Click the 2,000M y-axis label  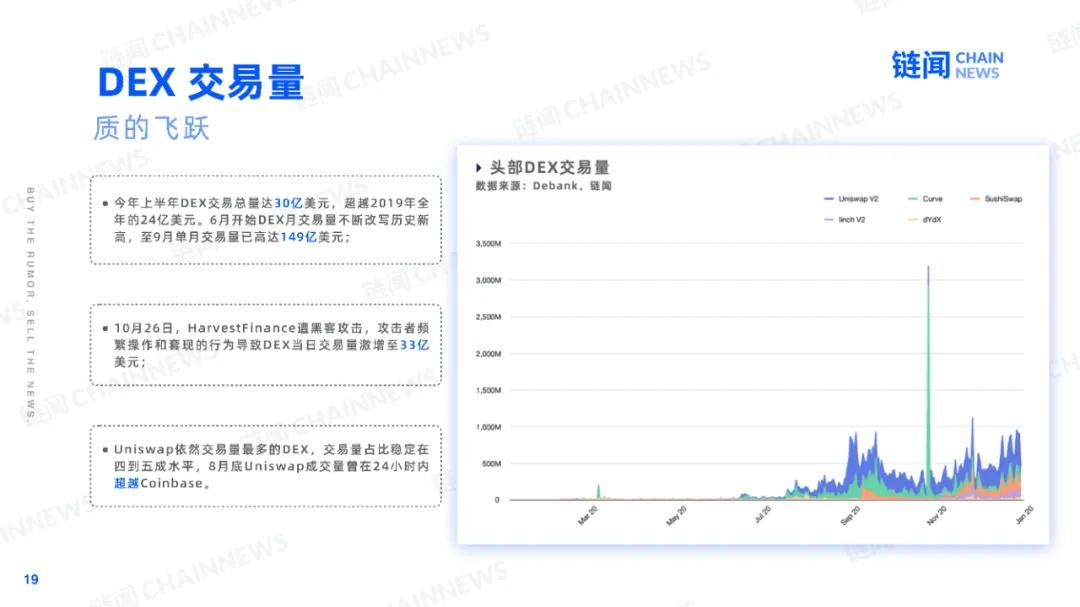tap(488, 354)
